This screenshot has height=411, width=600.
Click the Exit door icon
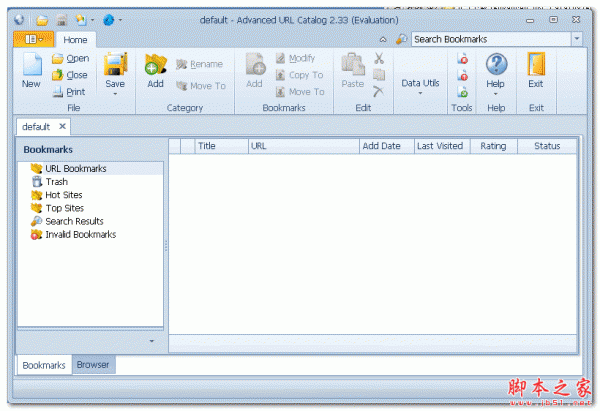click(536, 64)
